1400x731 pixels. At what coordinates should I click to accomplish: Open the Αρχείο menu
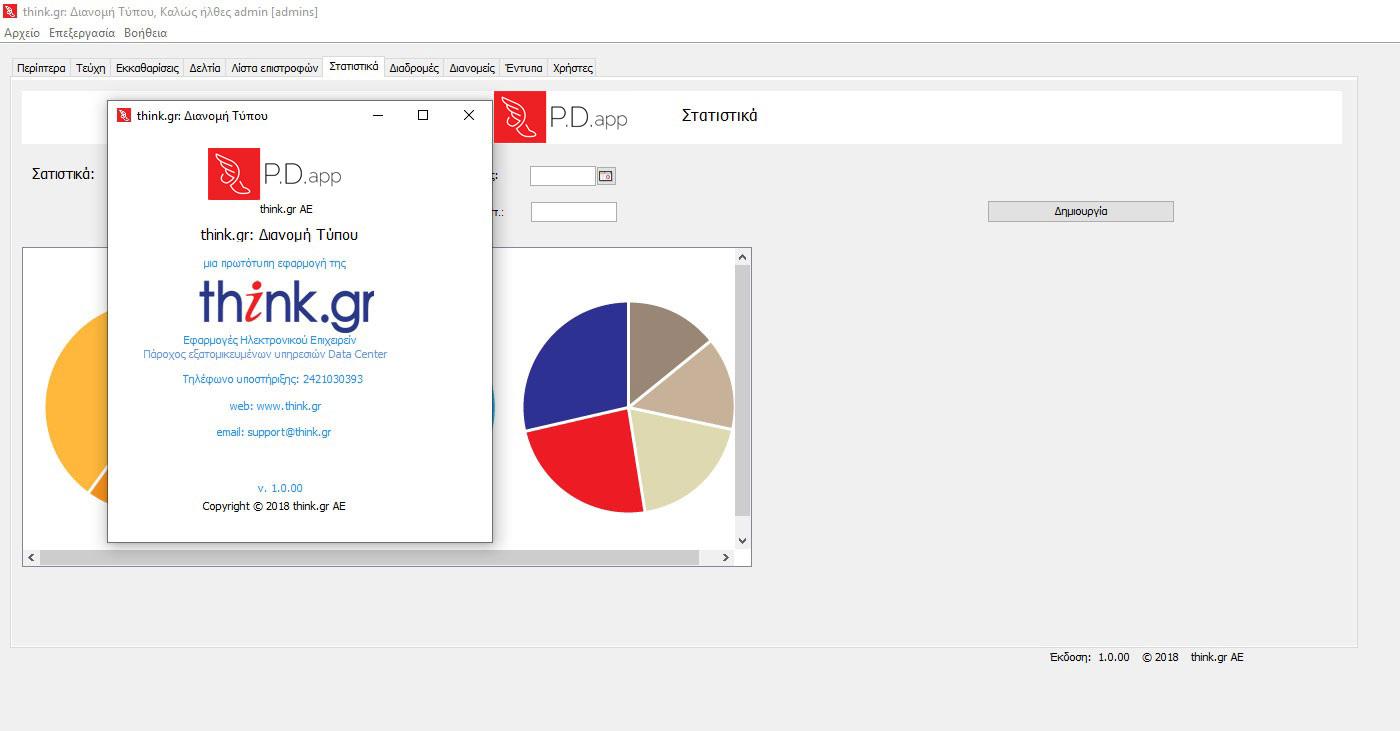[x=22, y=33]
